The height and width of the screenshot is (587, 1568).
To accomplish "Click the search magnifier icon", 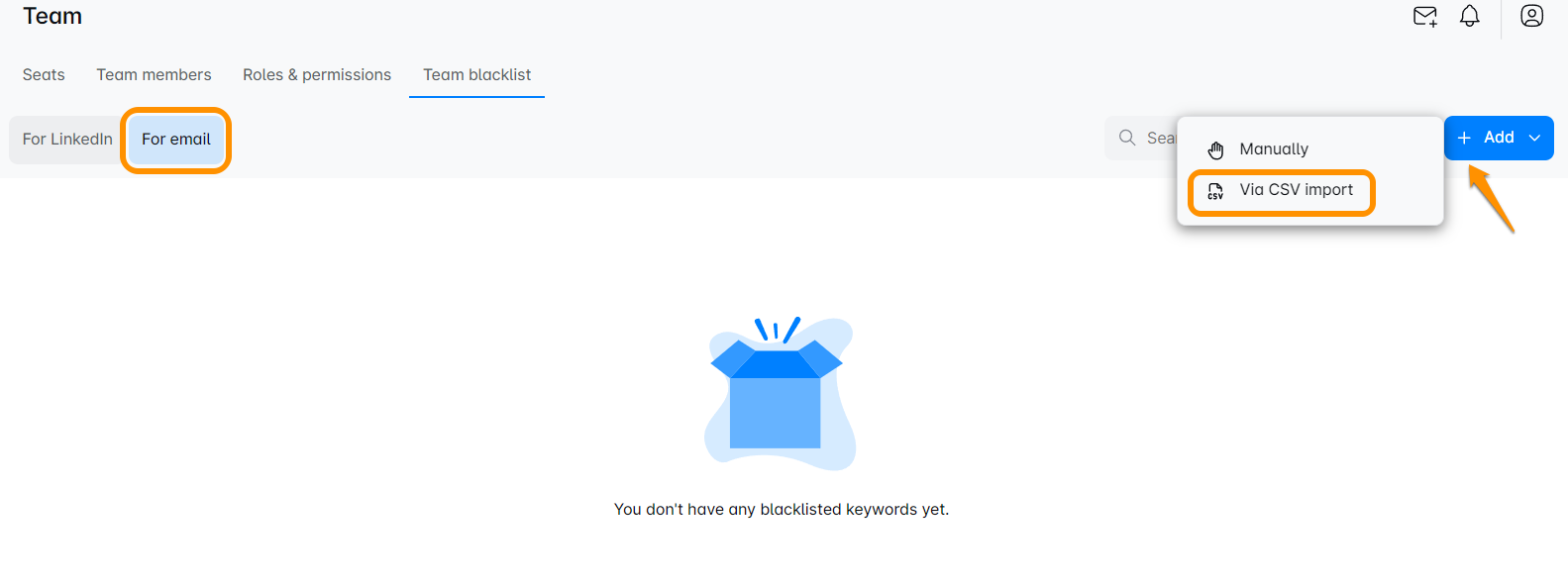I will click(x=1127, y=138).
